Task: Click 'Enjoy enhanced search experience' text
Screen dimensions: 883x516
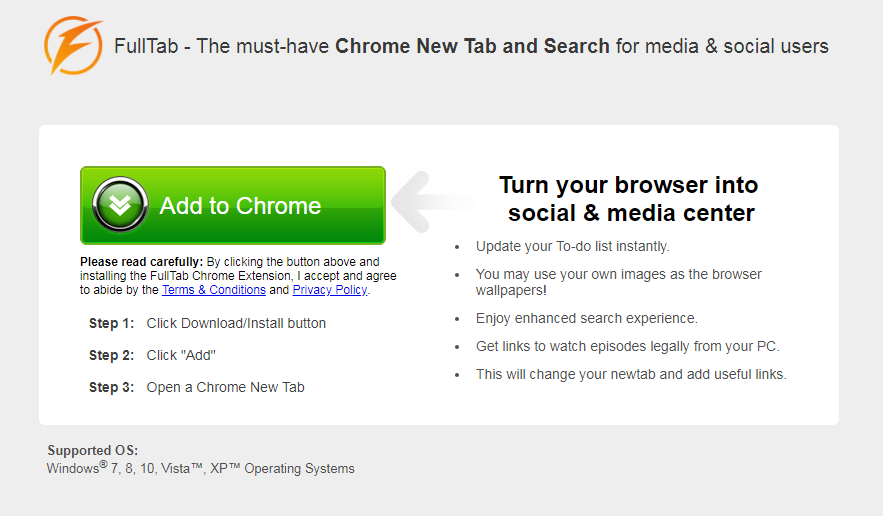Action: tap(587, 318)
